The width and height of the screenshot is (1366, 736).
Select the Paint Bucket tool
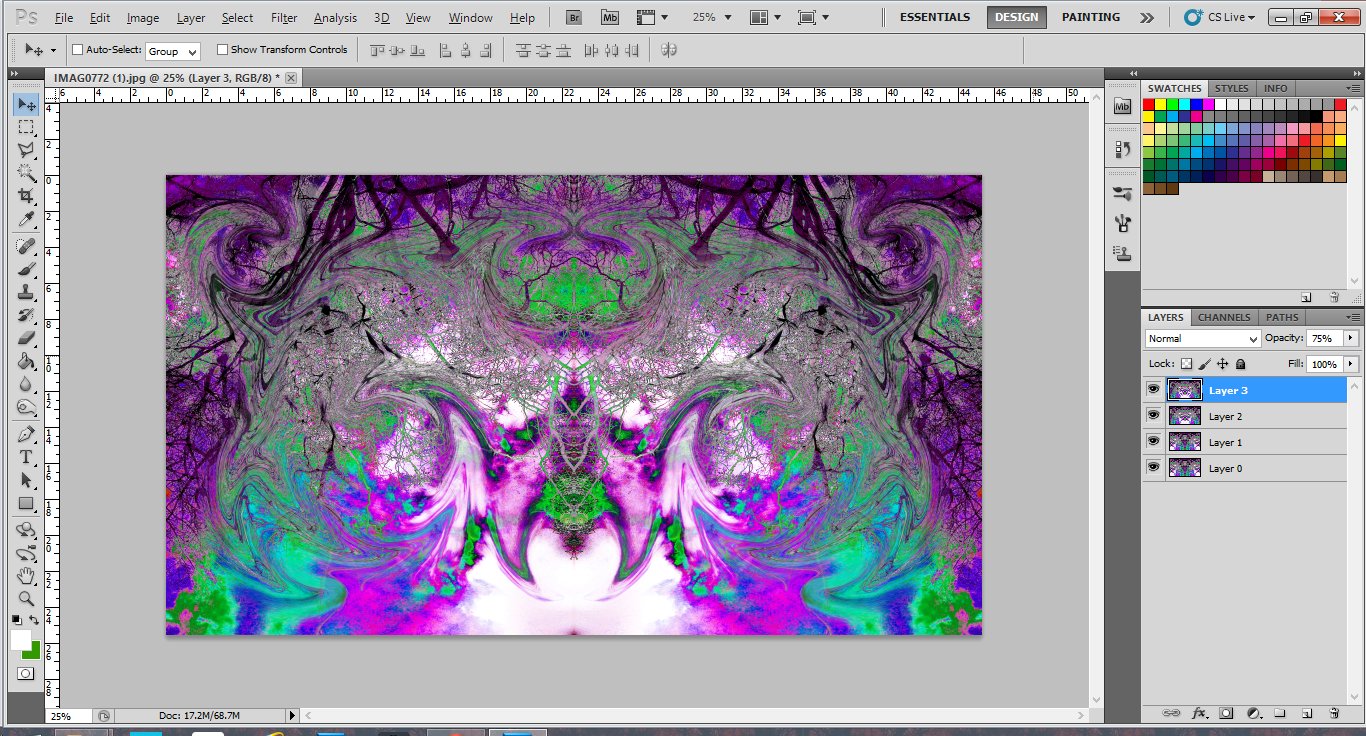(x=26, y=361)
